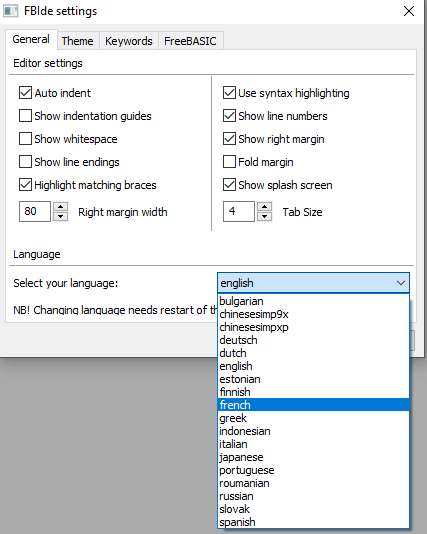Viewport: 427px width, 534px height.
Task: Pick spanish at bottom of list
Action: [x=313, y=522]
